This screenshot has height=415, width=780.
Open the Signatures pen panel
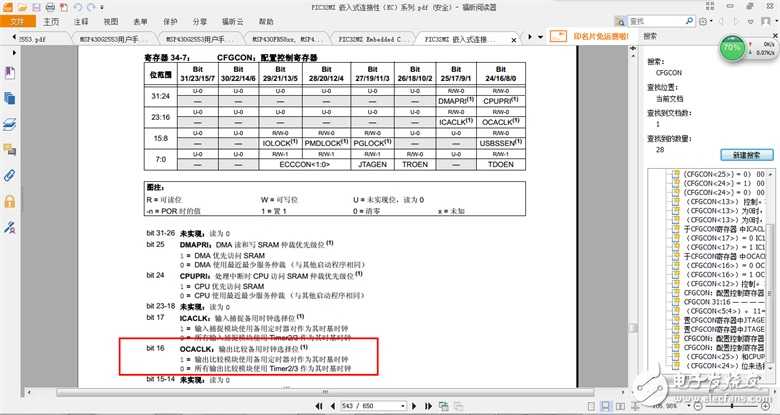click(x=10, y=227)
